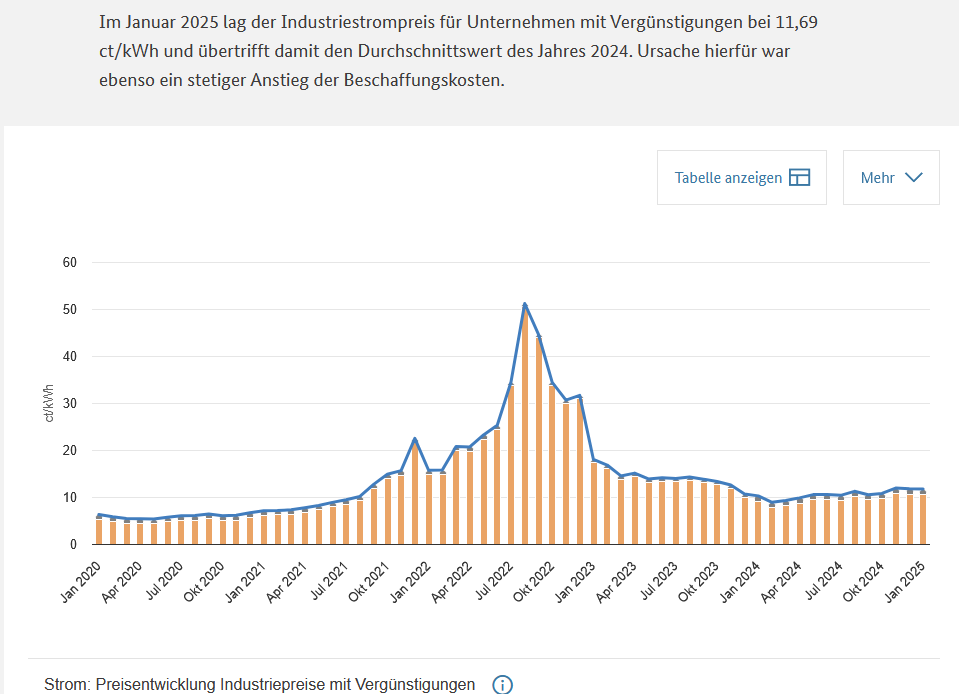This screenshot has height=694, width=959.
Task: Click the x-axis label "Okt 2023"
Action: coord(699,582)
